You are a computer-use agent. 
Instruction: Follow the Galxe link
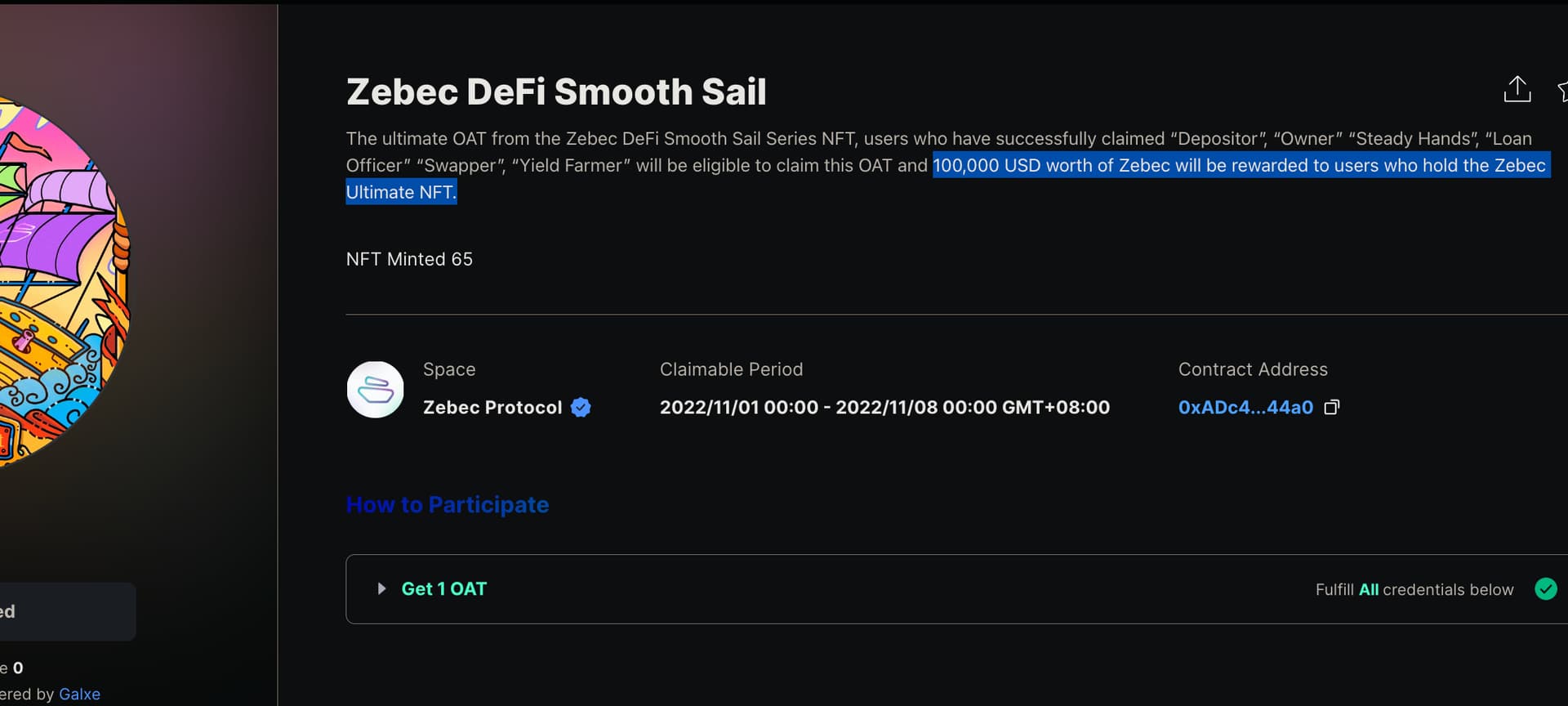pos(79,694)
